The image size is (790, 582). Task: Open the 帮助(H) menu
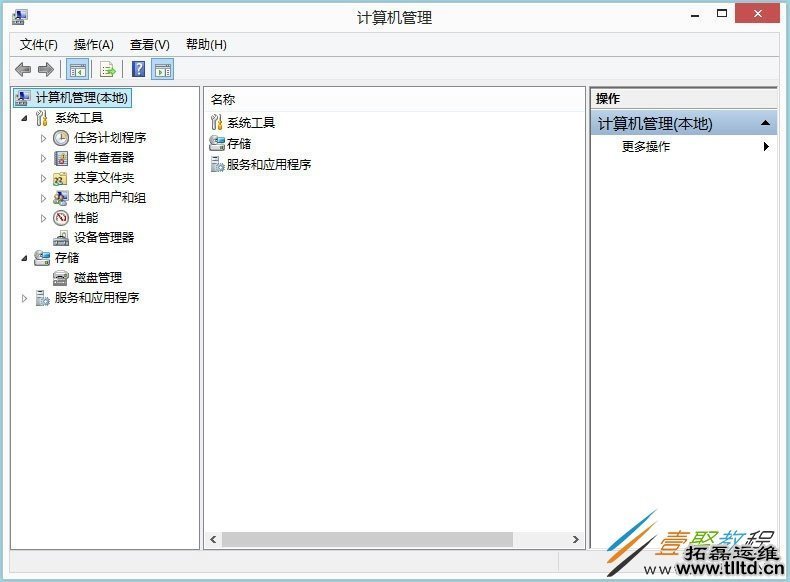coord(206,45)
